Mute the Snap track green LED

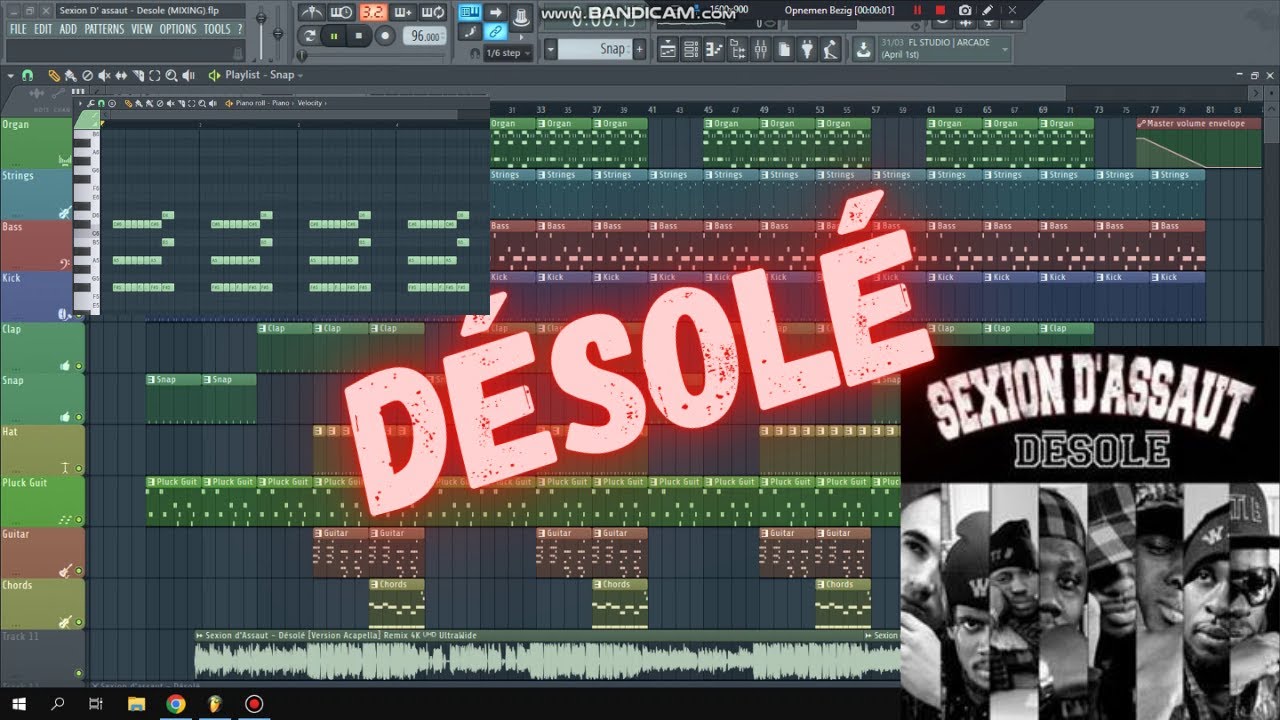point(79,417)
